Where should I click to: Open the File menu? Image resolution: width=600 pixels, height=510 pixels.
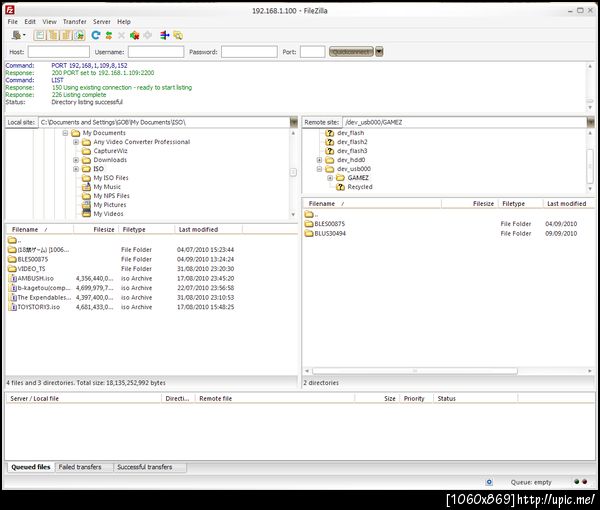pos(13,22)
